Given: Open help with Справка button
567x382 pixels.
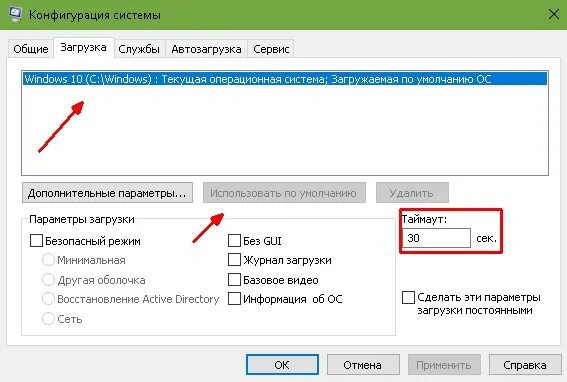Looking at the screenshot, I should [x=525, y=365].
